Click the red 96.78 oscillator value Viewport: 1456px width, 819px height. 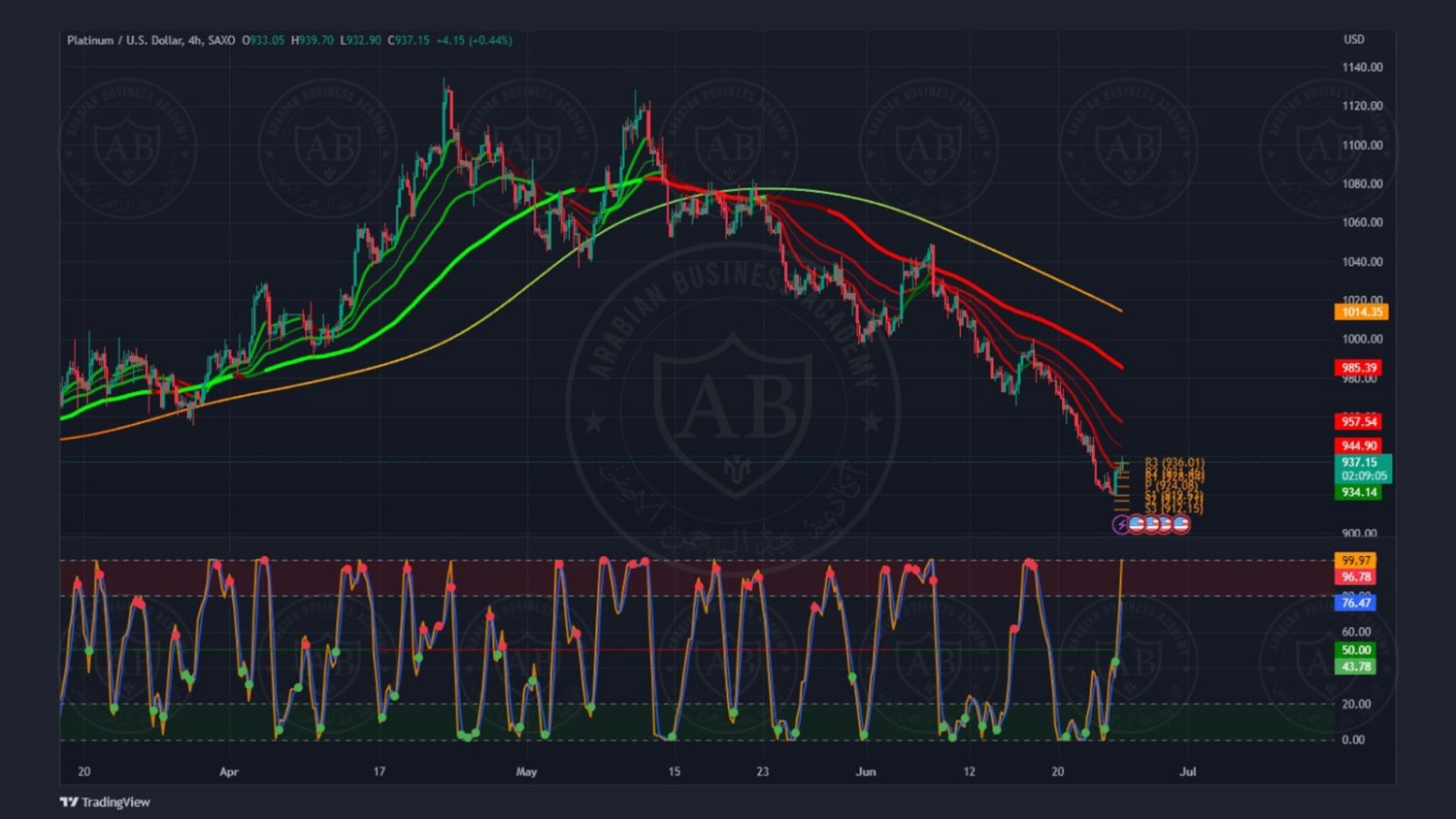click(1356, 576)
